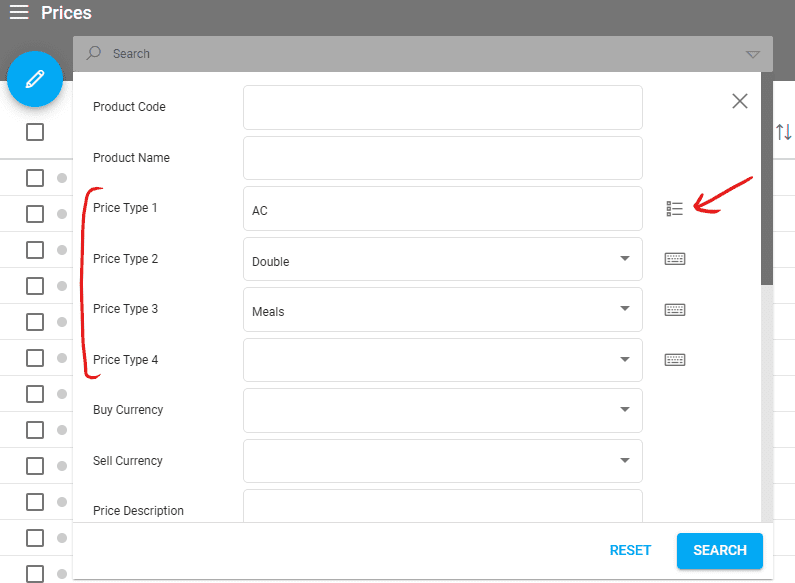Click the SEARCH button
795x583 pixels.
pos(719,551)
